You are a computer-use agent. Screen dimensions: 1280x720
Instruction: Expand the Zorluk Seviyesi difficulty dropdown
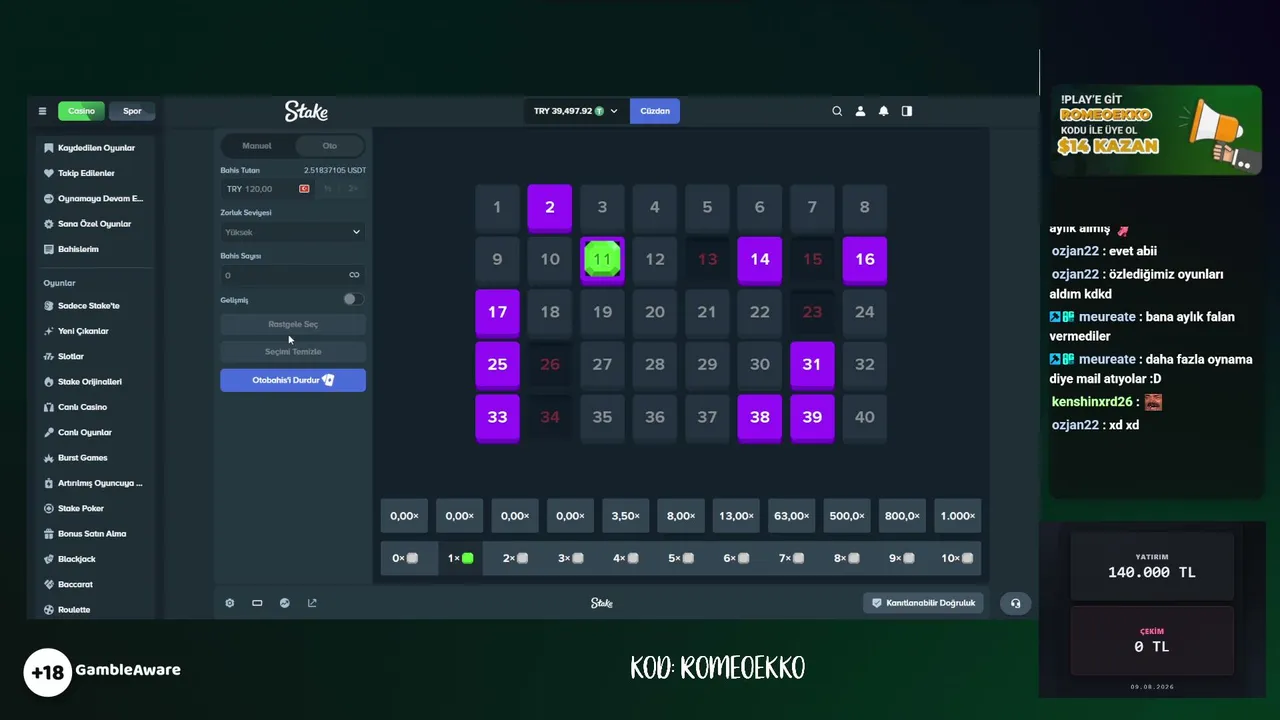point(293,232)
